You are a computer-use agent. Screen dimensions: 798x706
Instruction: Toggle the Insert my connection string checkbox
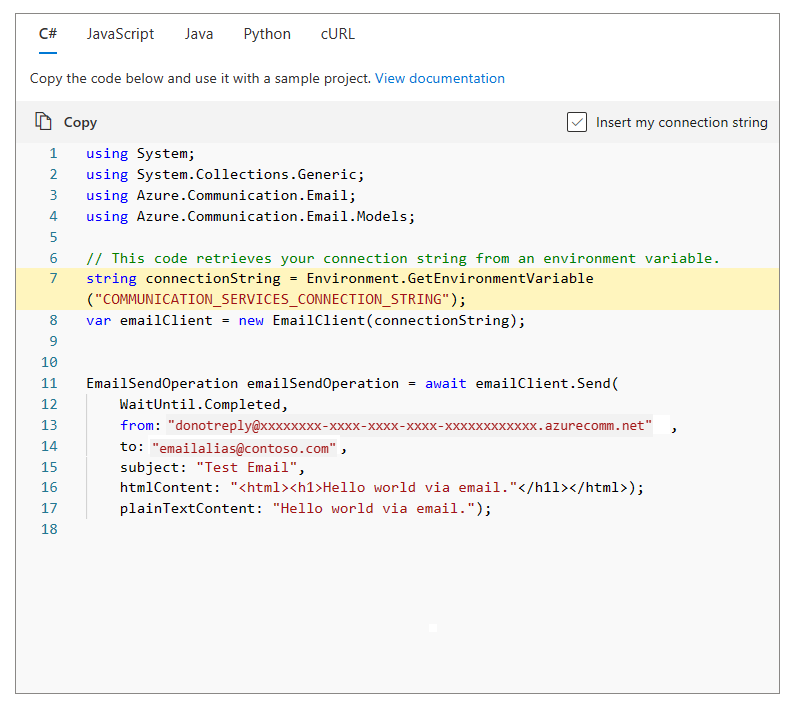[x=577, y=122]
